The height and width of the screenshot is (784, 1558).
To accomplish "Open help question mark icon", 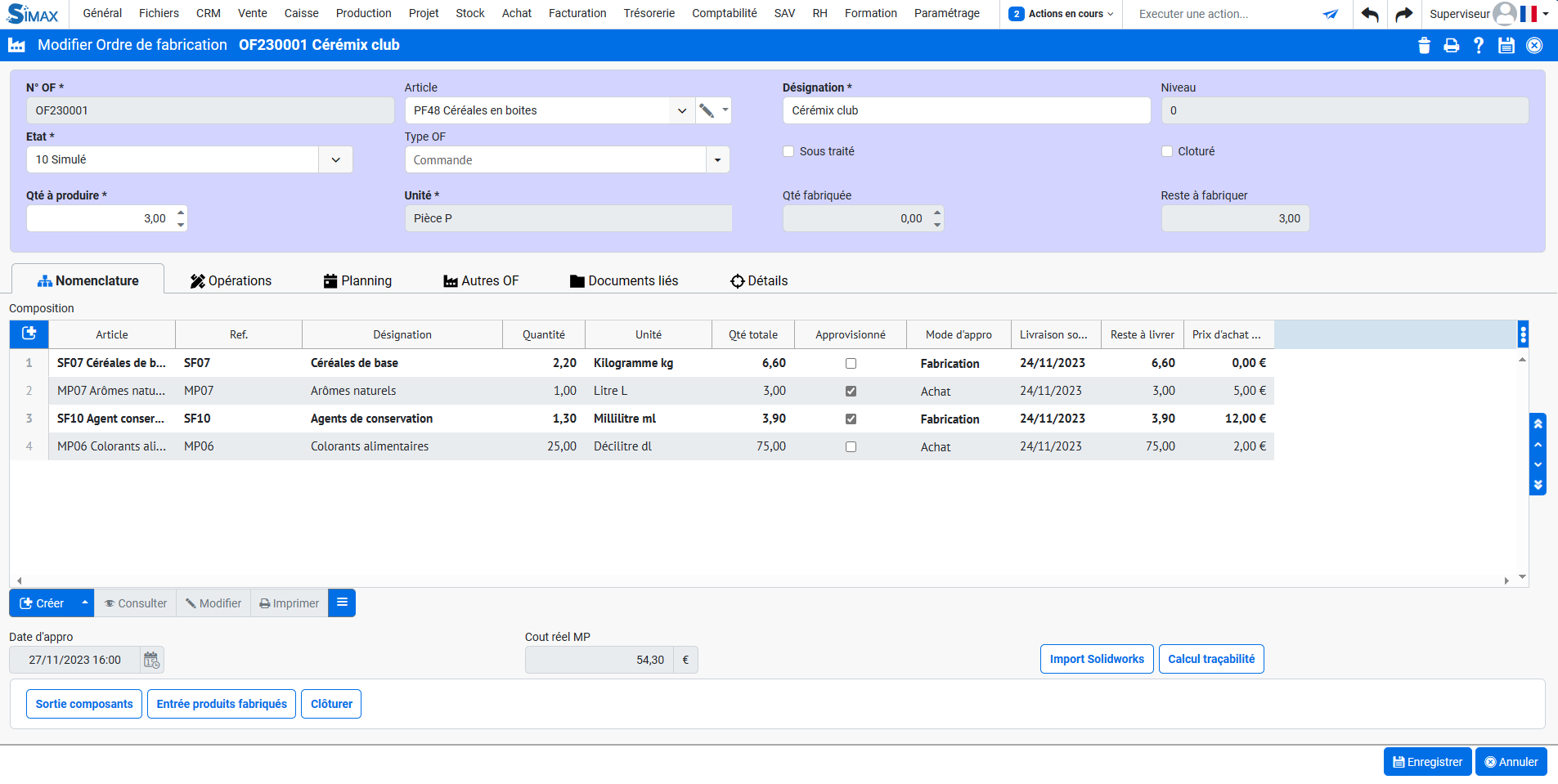I will tap(1479, 46).
